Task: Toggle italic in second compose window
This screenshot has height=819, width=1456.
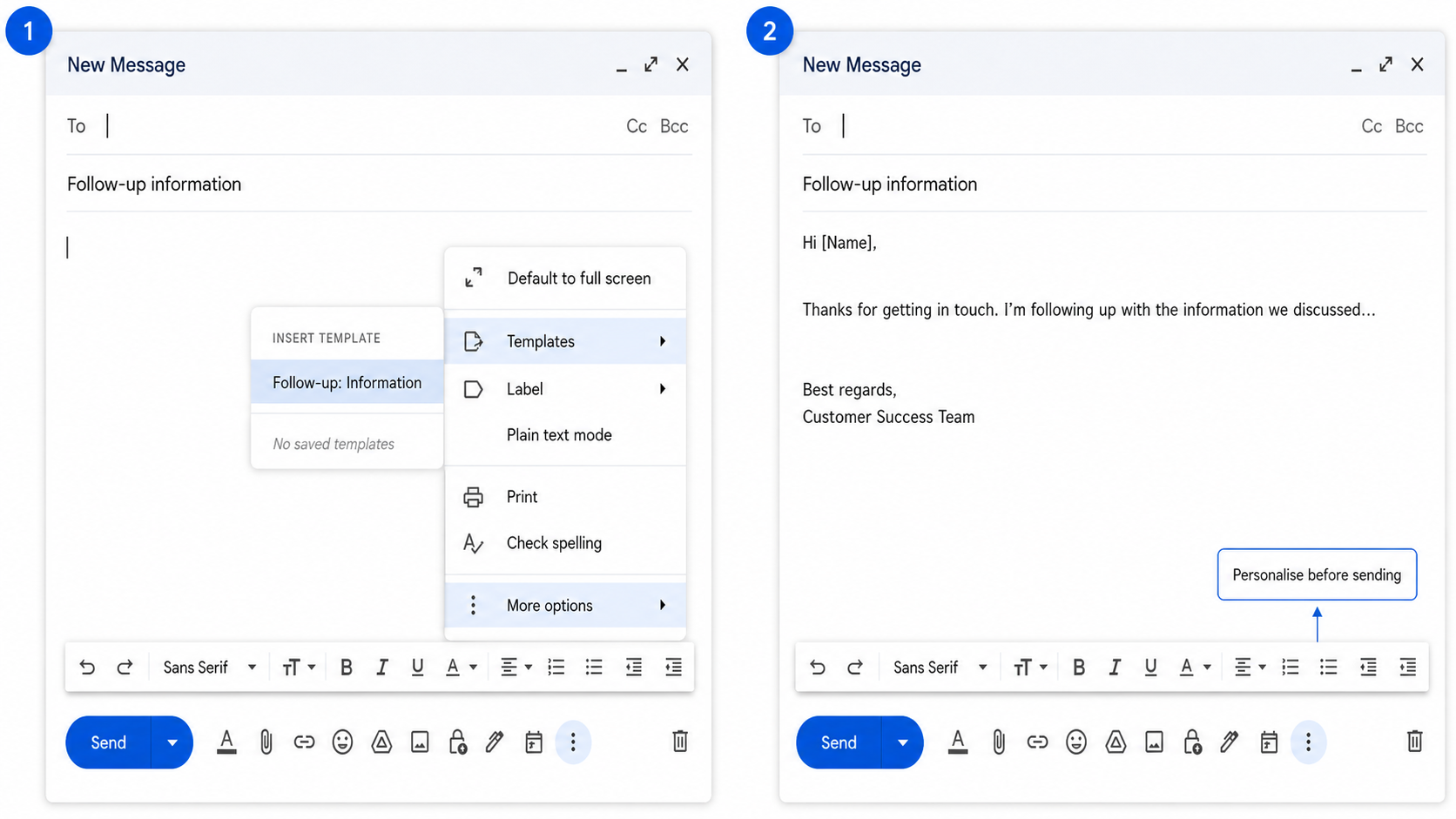Action: (x=1115, y=668)
